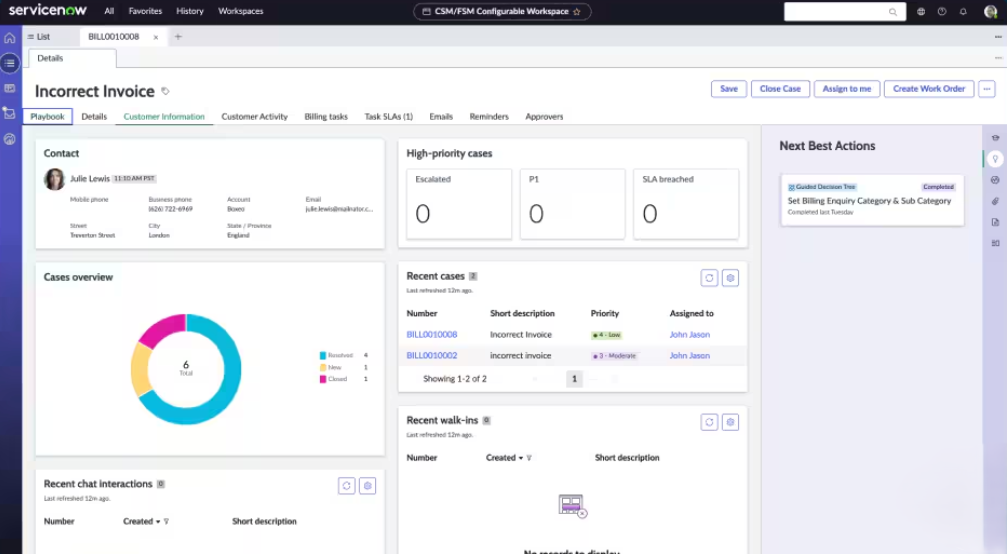This screenshot has height=554, width=1007.
Task: Click the tag icon beside Incorrect Invoice
Action: point(166,91)
